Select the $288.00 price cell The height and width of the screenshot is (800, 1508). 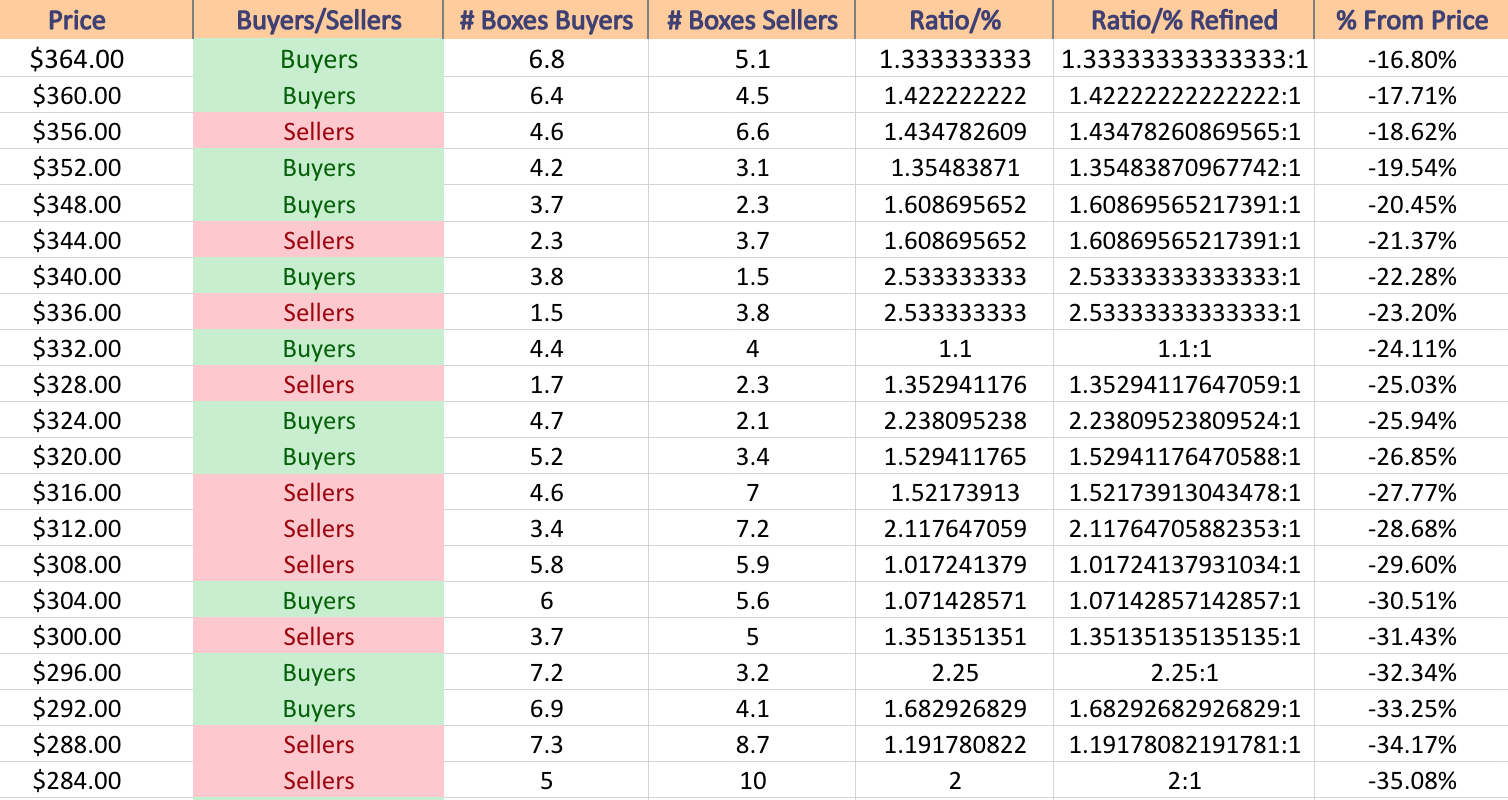[96, 744]
